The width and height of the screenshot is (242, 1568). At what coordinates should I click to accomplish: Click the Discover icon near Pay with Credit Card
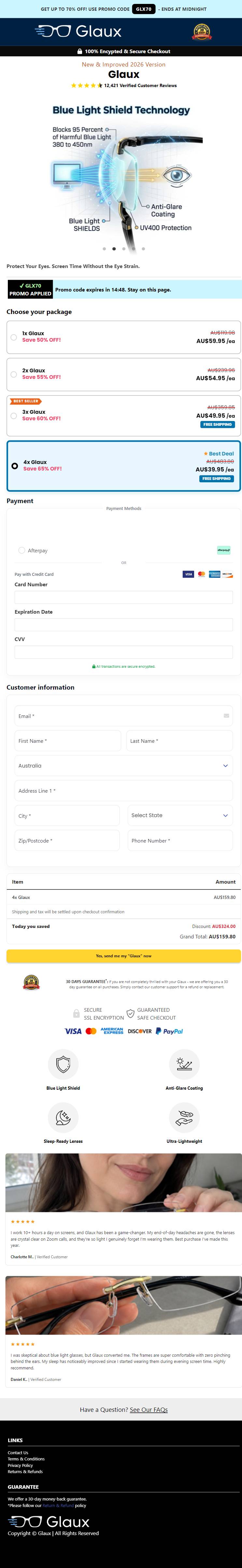227,574
